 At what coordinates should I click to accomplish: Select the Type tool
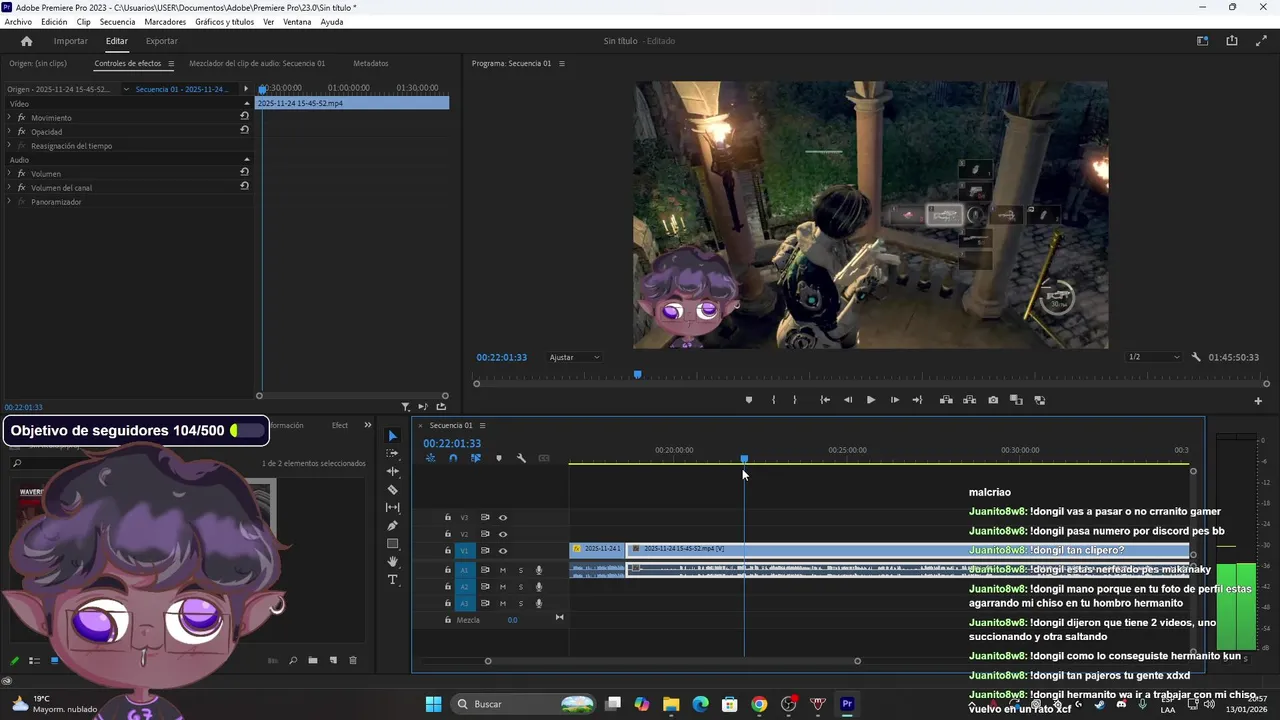392,580
